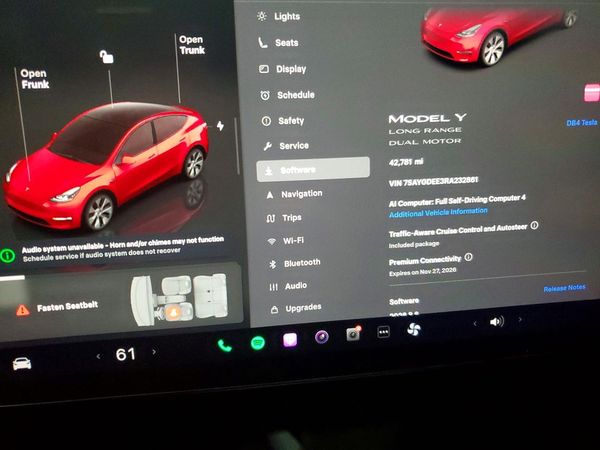Tap the 61 temperature setting

pyautogui.click(x=126, y=354)
